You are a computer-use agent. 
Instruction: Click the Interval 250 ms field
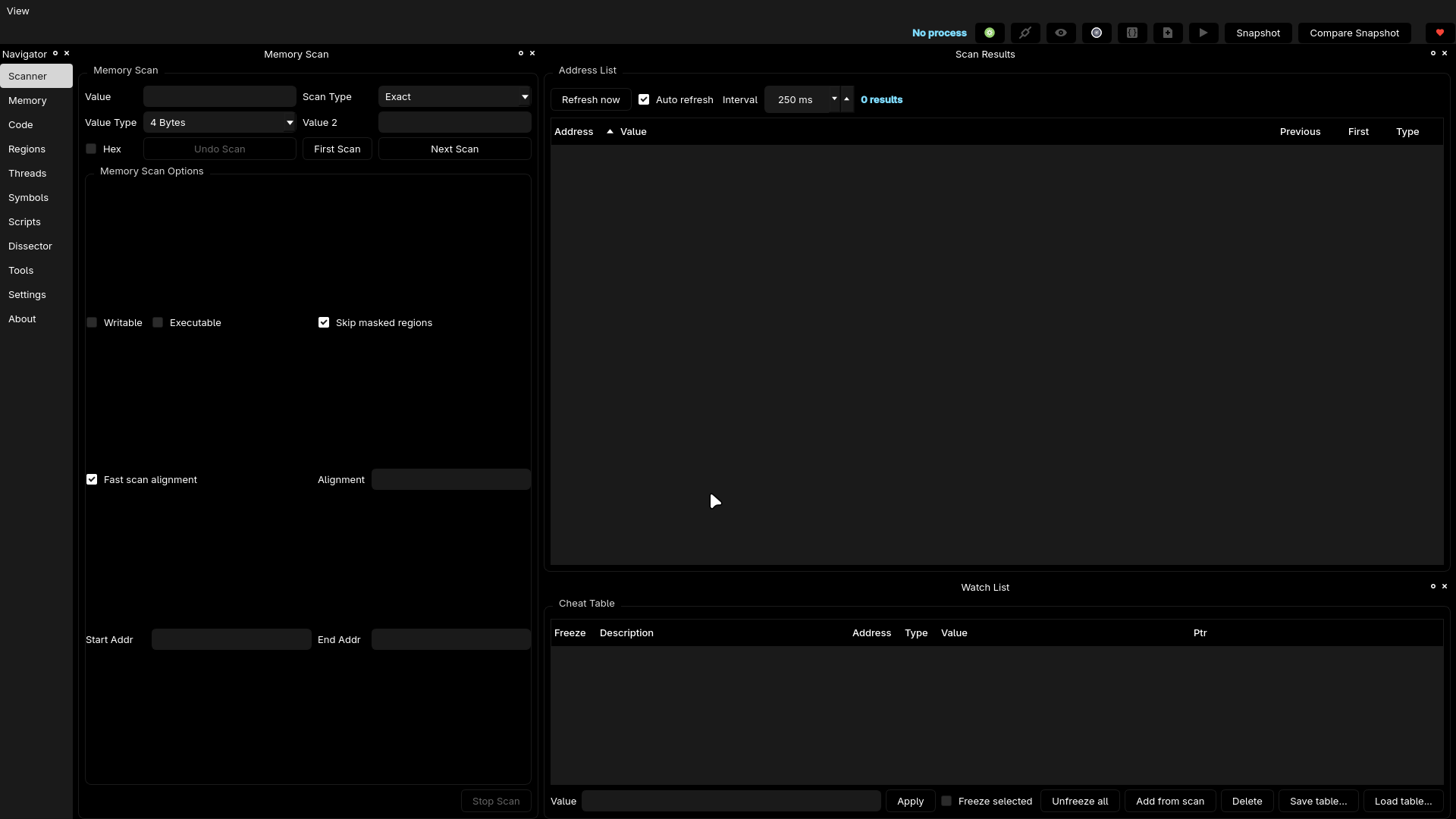(x=796, y=99)
